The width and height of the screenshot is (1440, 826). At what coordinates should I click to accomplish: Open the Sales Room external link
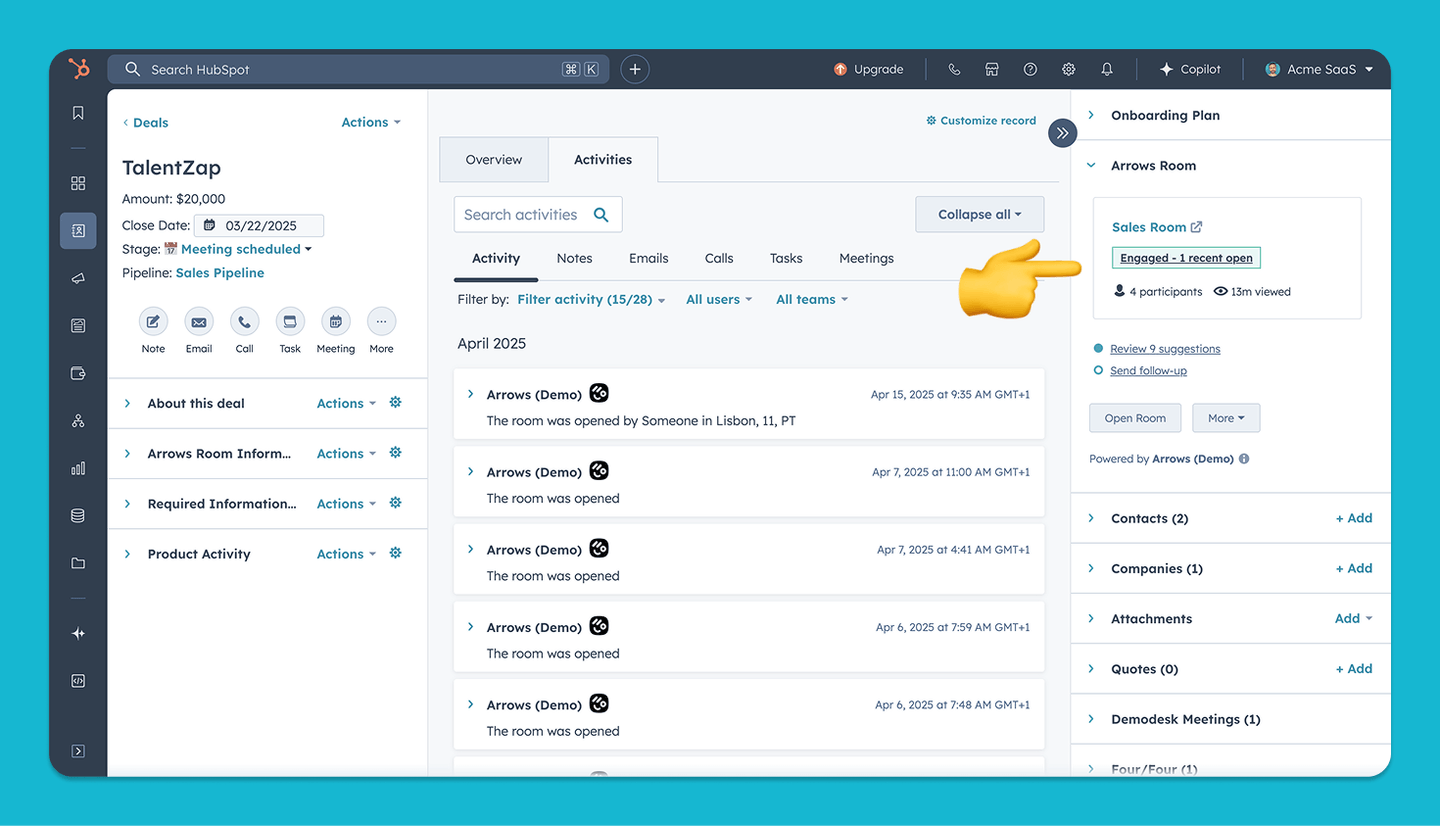pos(1157,227)
